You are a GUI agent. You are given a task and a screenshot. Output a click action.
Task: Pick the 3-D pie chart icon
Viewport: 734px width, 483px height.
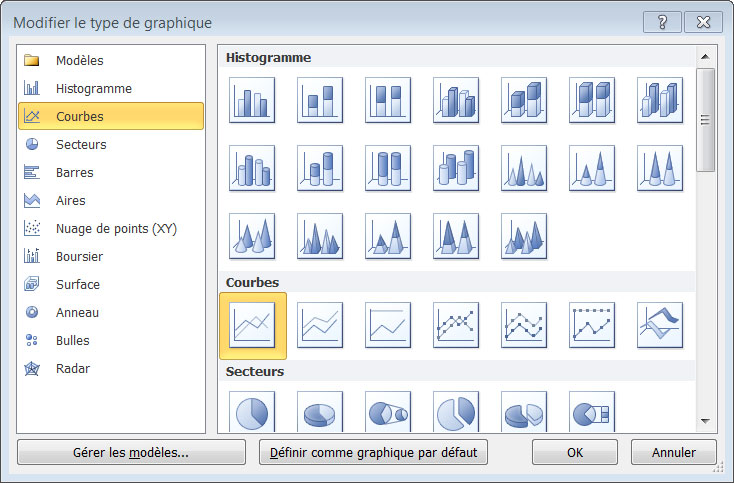click(320, 412)
